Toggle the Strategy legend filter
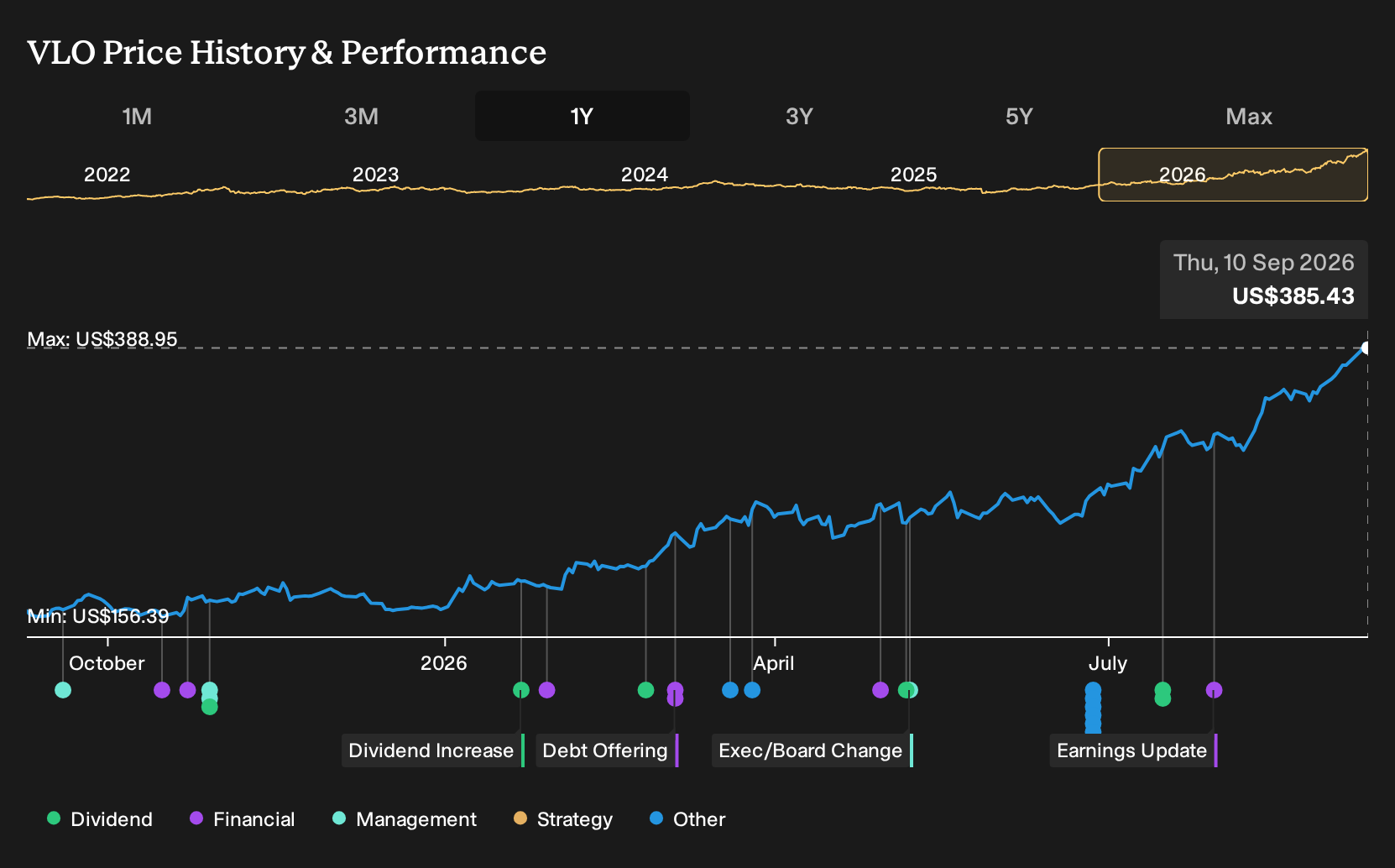Viewport: 1395px width, 868px height. (563, 819)
